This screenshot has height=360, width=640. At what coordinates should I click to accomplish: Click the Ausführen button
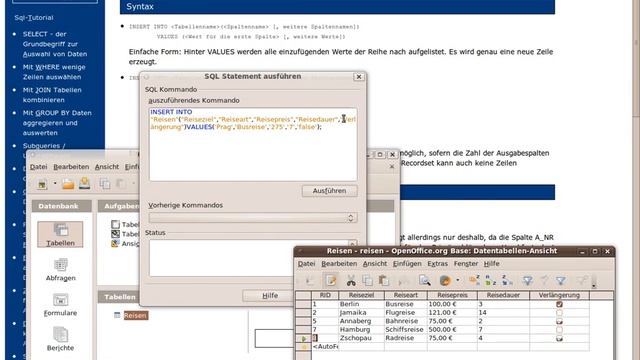(329, 191)
